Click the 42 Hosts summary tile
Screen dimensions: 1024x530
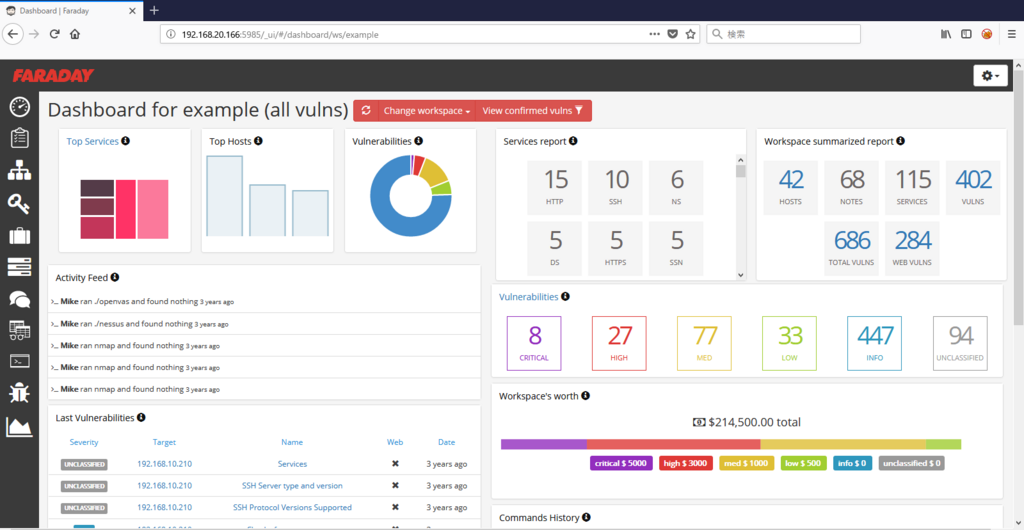point(791,188)
